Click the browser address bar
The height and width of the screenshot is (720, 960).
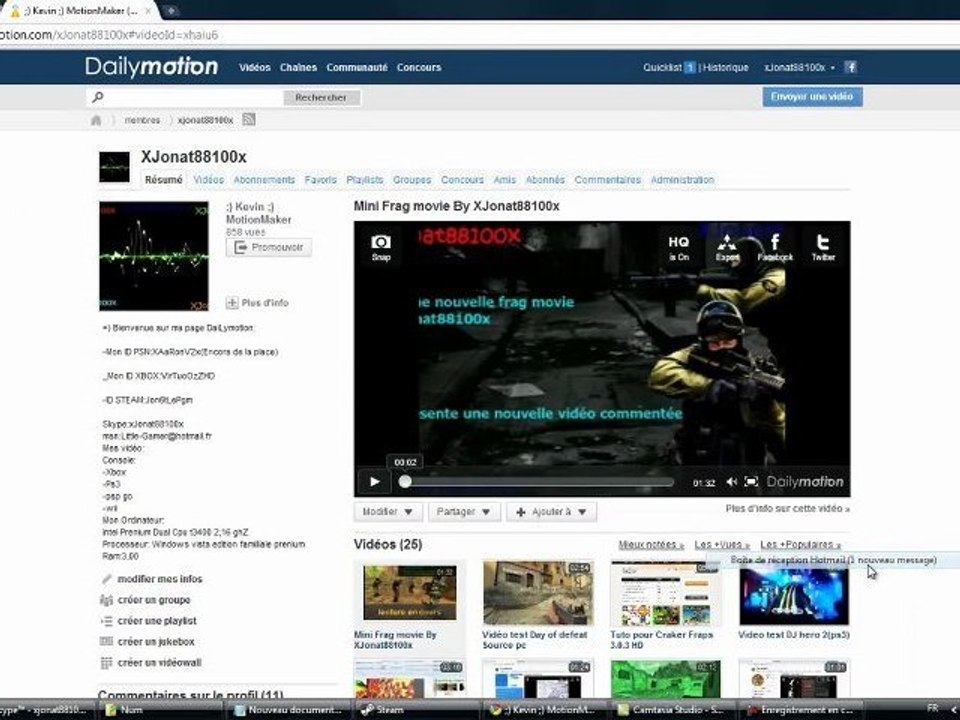coord(478,35)
